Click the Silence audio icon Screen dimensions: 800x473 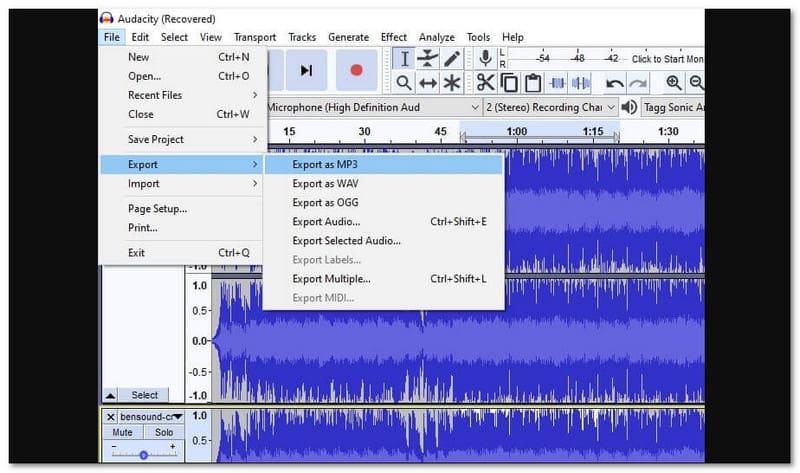581,83
